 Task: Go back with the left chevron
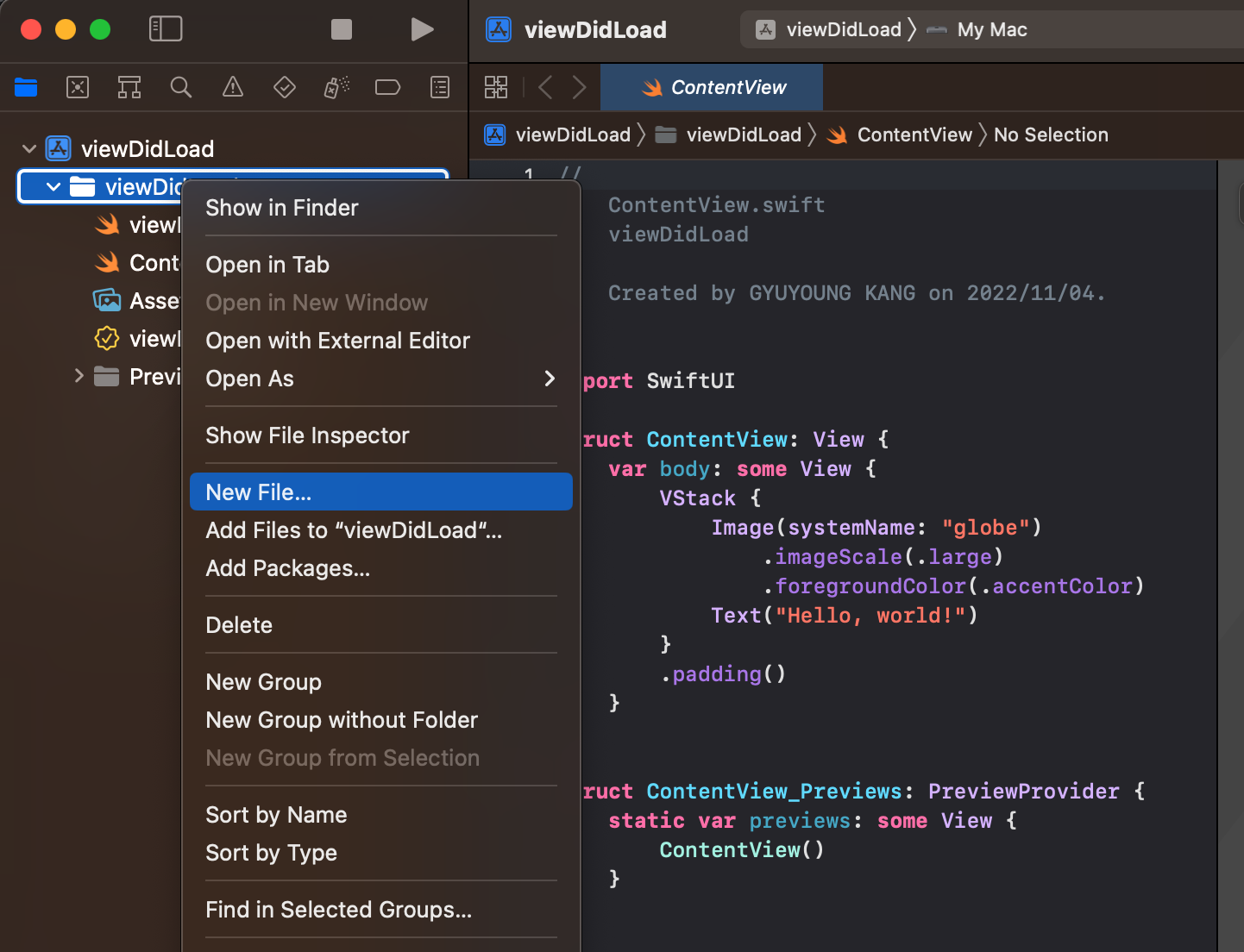(x=545, y=87)
